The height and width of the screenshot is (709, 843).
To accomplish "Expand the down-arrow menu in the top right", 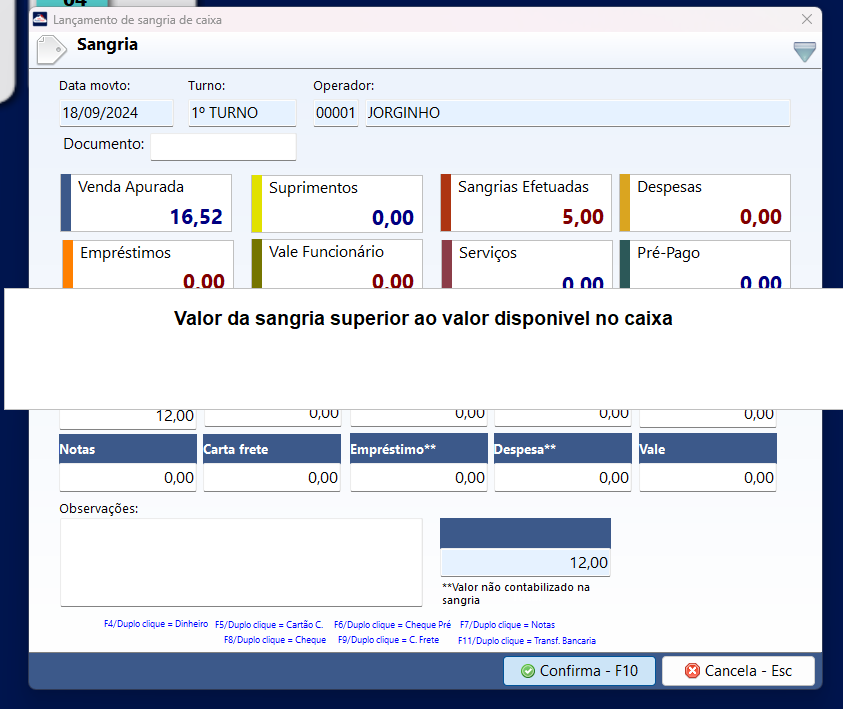I will (804, 52).
